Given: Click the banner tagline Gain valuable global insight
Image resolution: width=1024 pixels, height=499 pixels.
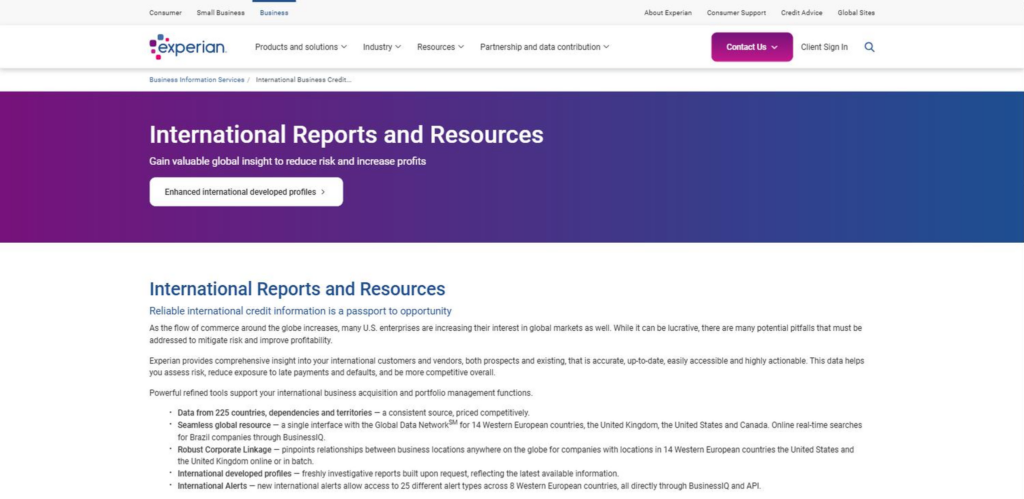Looking at the screenshot, I should [x=287, y=161].
